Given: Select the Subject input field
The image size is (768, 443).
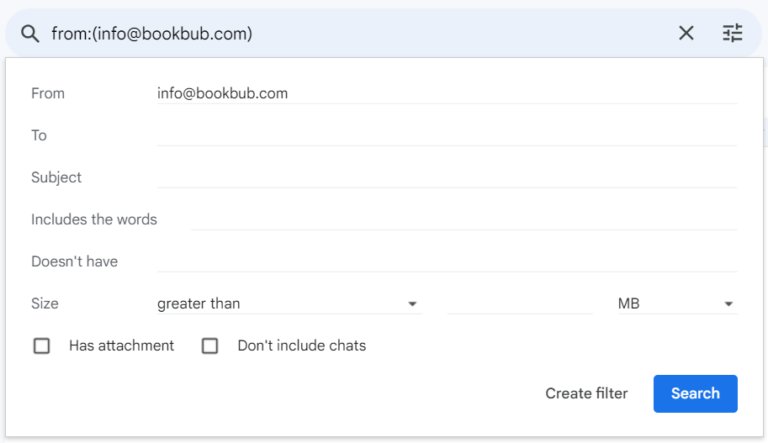Looking at the screenshot, I should [447, 177].
